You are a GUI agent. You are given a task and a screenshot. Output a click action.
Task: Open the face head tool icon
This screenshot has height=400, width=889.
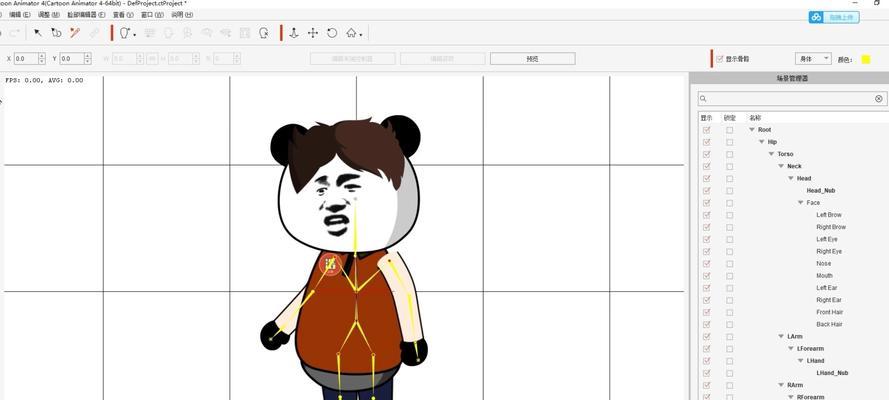126,33
